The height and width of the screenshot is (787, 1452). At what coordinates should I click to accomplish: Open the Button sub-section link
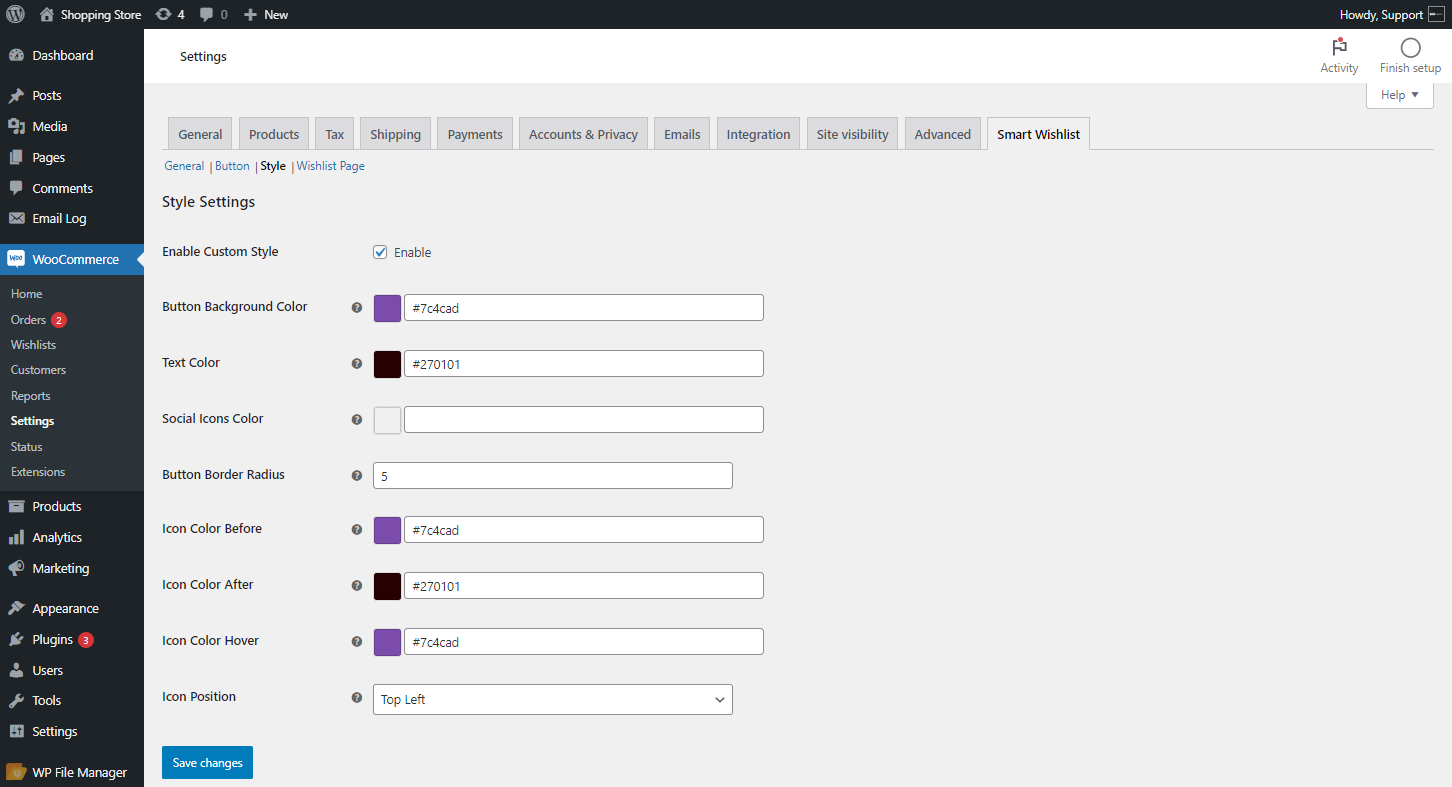click(232, 166)
